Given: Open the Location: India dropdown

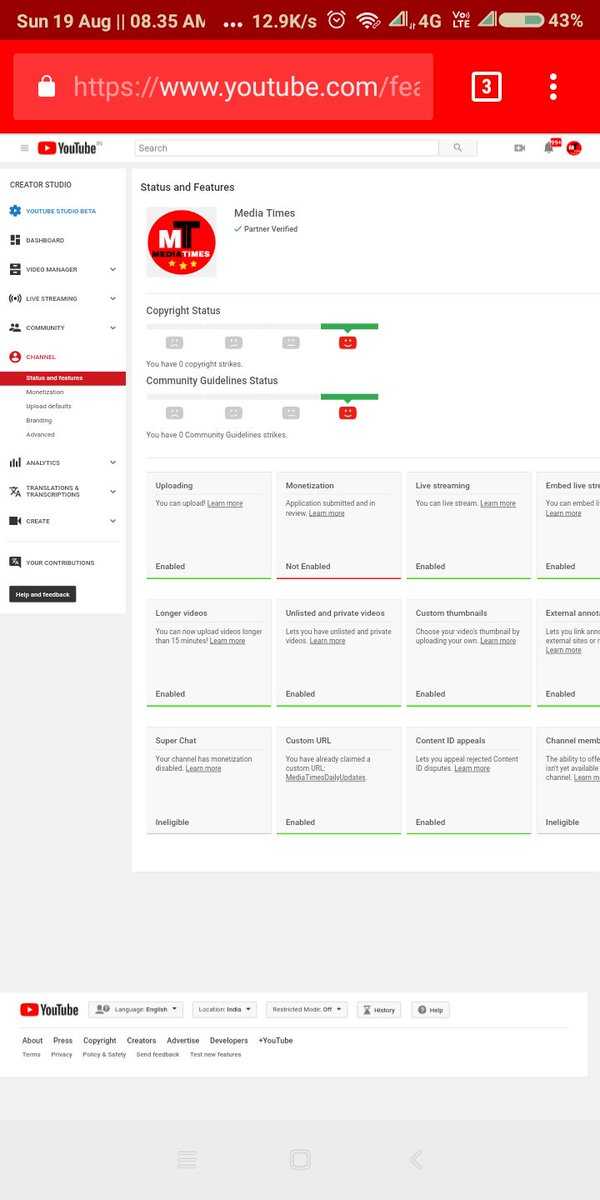Looking at the screenshot, I should pyautogui.click(x=225, y=1010).
